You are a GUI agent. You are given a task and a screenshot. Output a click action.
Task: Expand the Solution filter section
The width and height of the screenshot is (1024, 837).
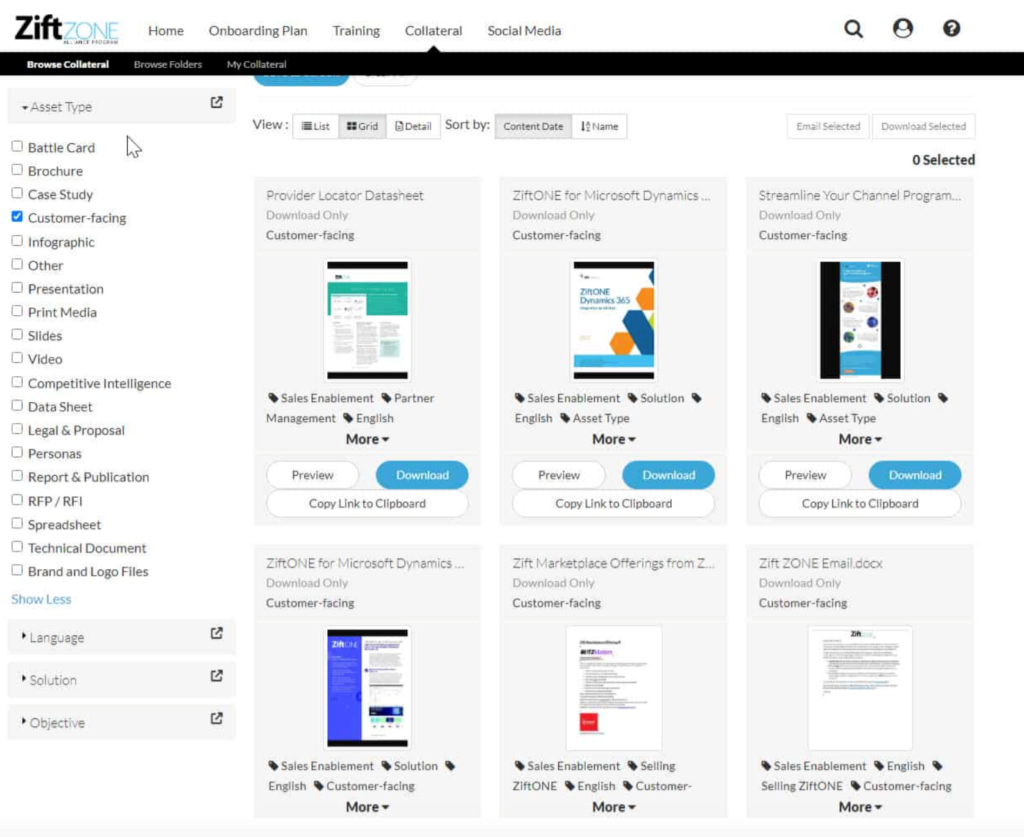49,680
